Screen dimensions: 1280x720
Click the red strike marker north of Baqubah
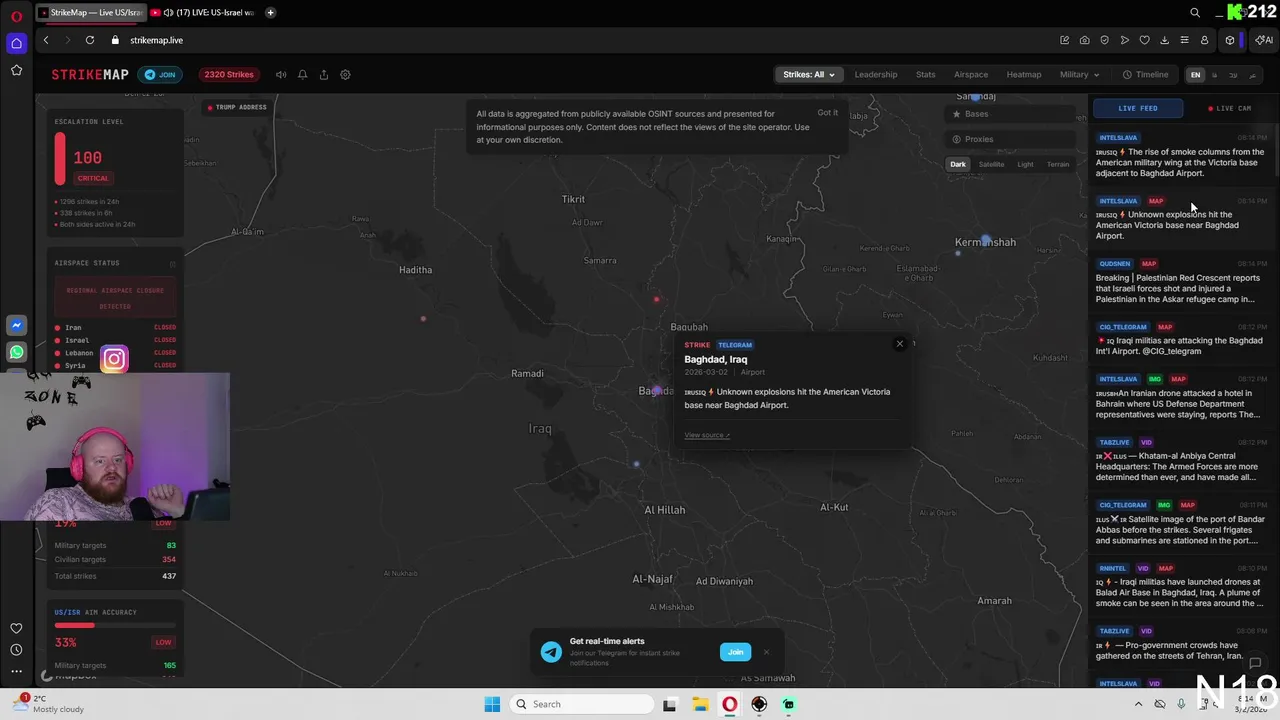click(656, 299)
